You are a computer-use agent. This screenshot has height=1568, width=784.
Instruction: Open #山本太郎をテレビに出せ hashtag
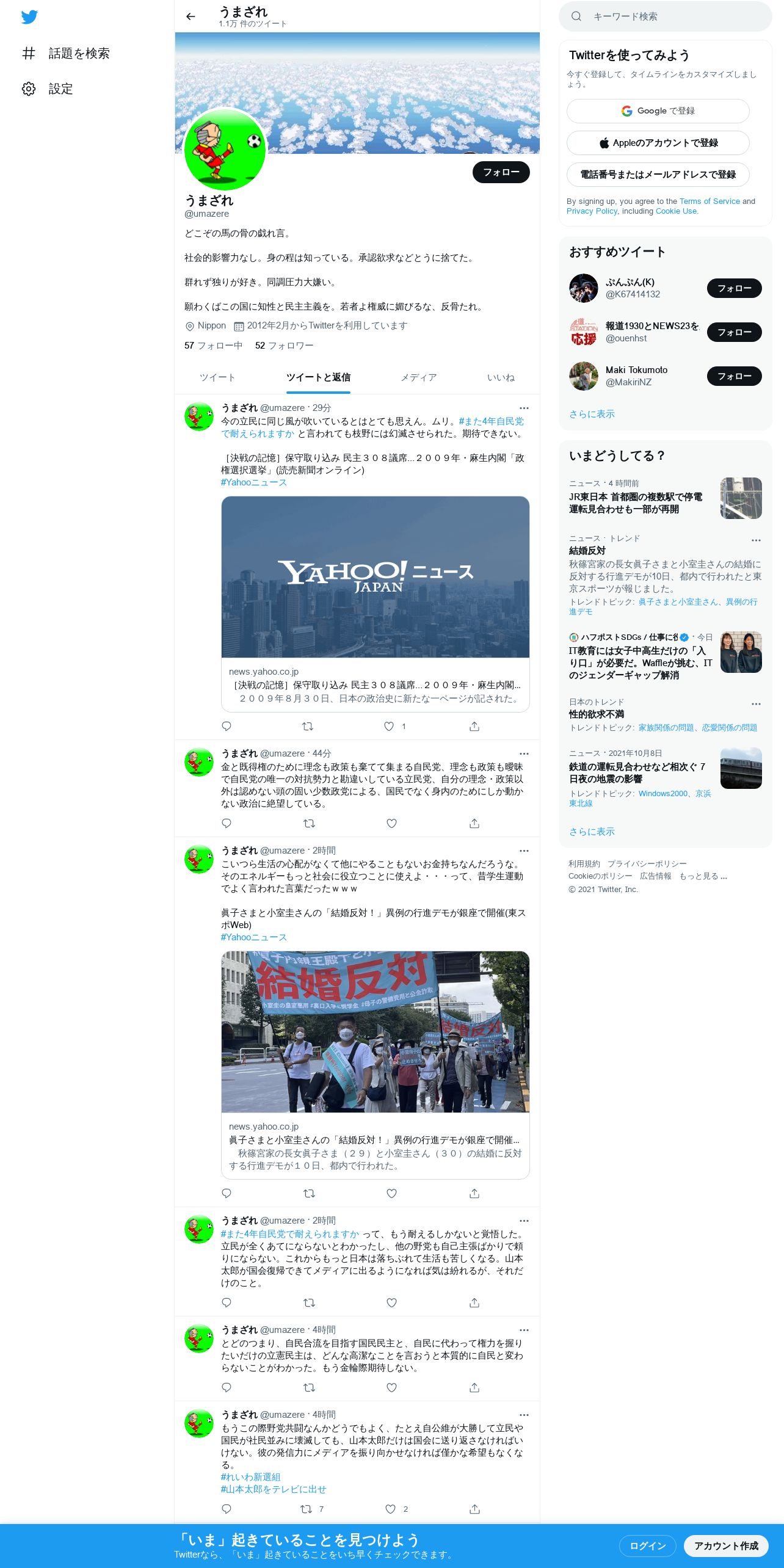click(274, 1489)
